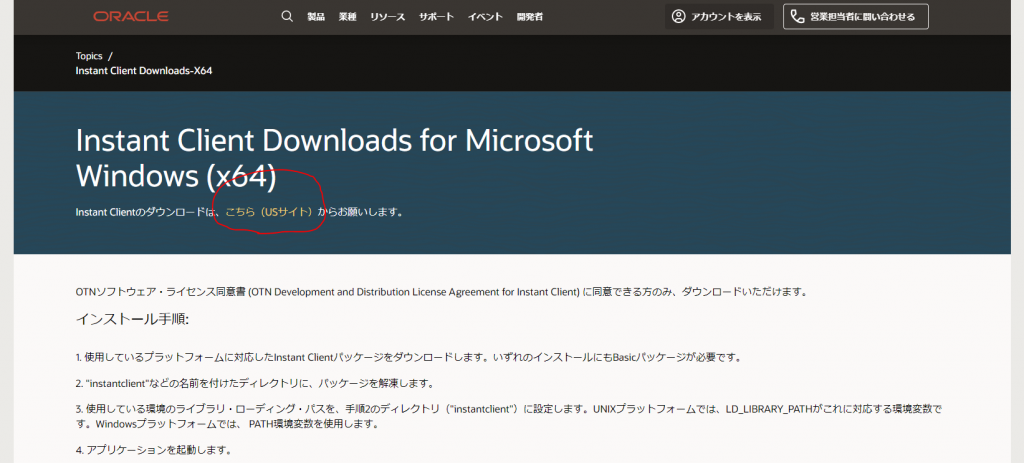Click the Instant Client Downloads-X64 breadcrumb
The height and width of the screenshot is (463, 1024).
(143, 71)
